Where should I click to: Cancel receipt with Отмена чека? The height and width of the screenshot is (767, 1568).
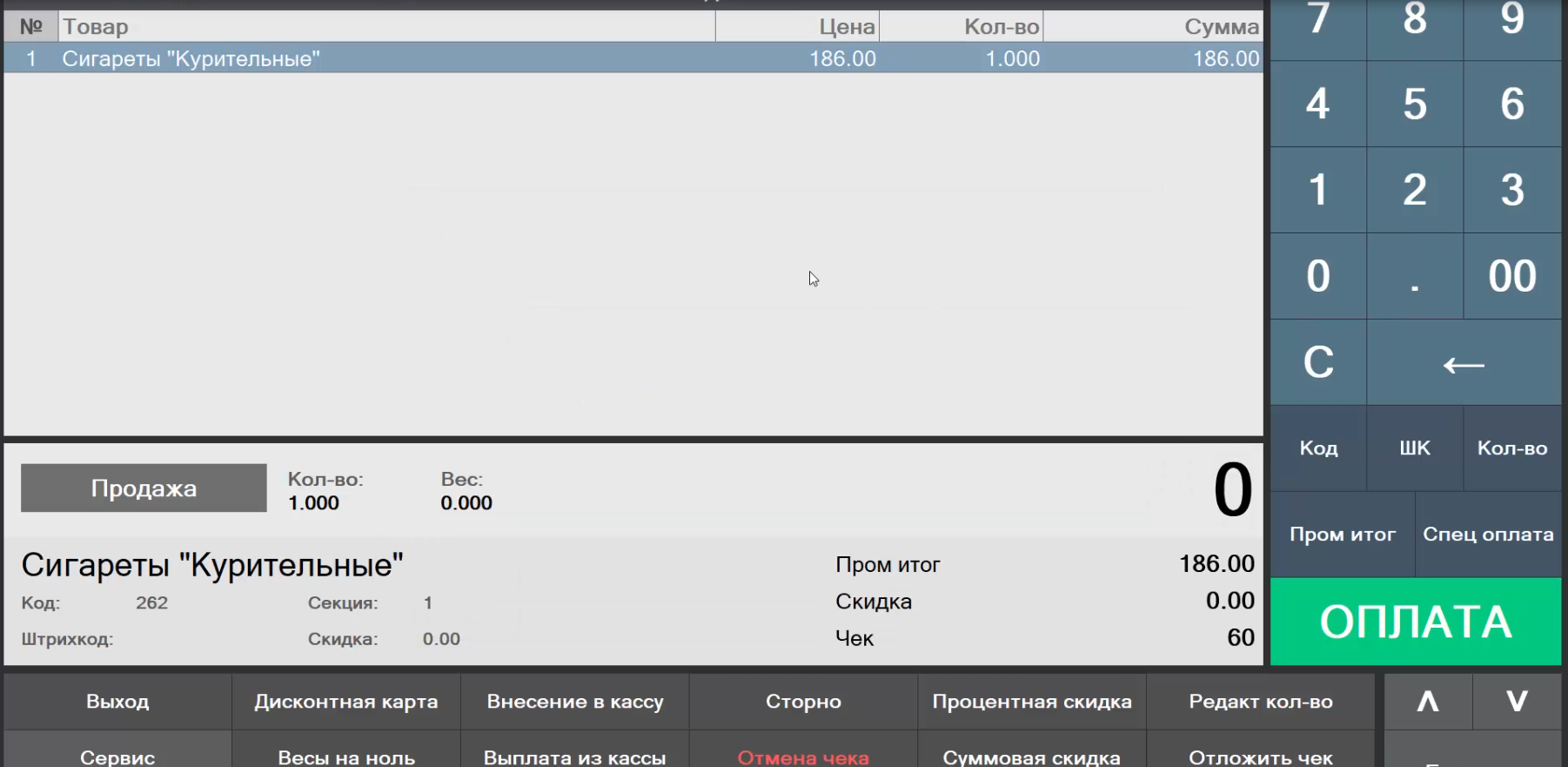pyautogui.click(x=803, y=754)
